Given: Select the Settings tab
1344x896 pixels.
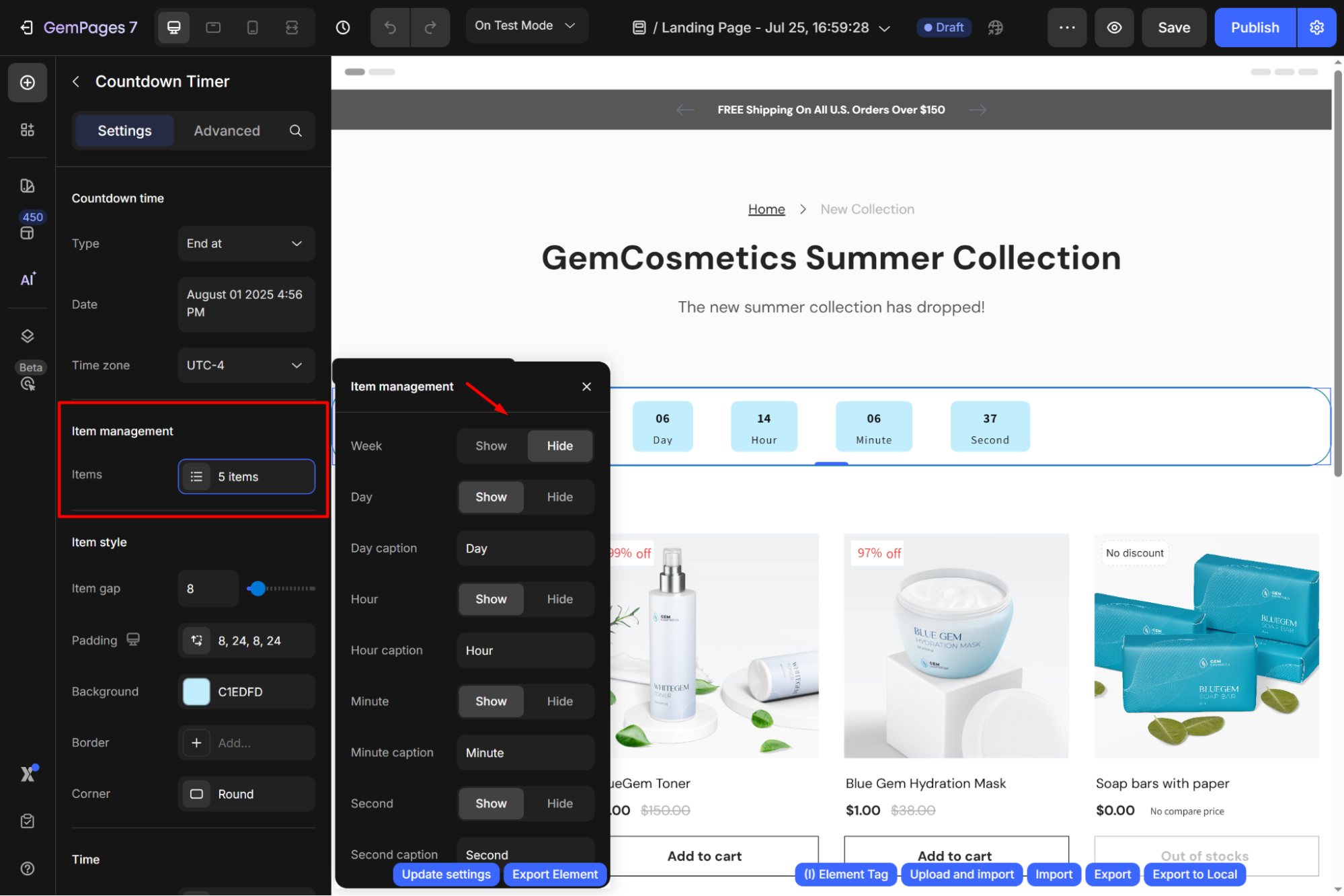Looking at the screenshot, I should click(124, 130).
